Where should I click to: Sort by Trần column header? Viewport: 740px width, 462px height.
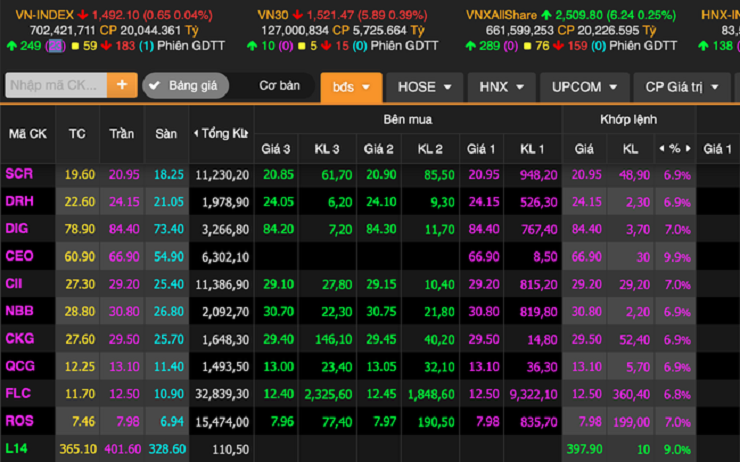coord(122,134)
